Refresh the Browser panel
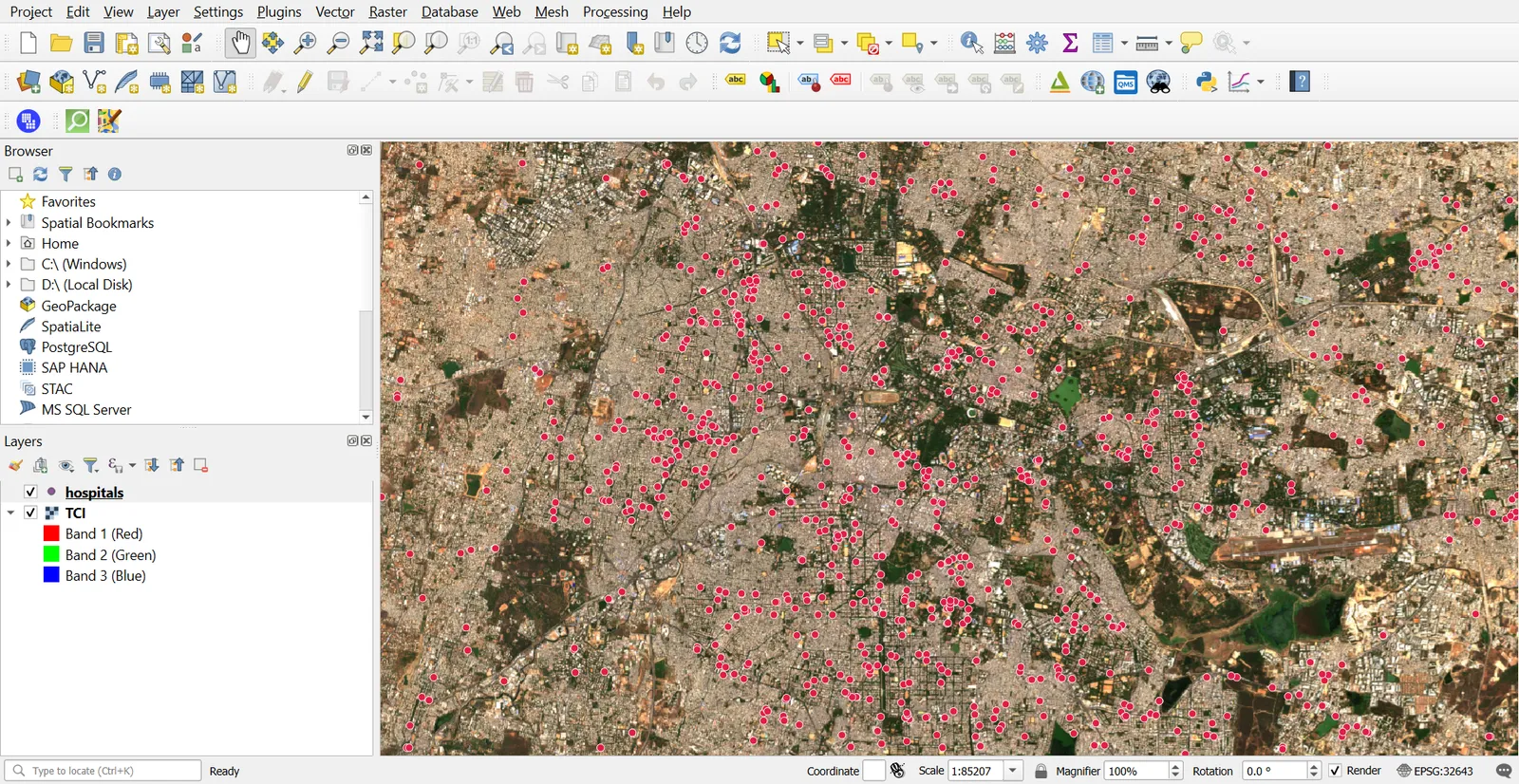This screenshot has width=1519, height=784. pos(40,175)
